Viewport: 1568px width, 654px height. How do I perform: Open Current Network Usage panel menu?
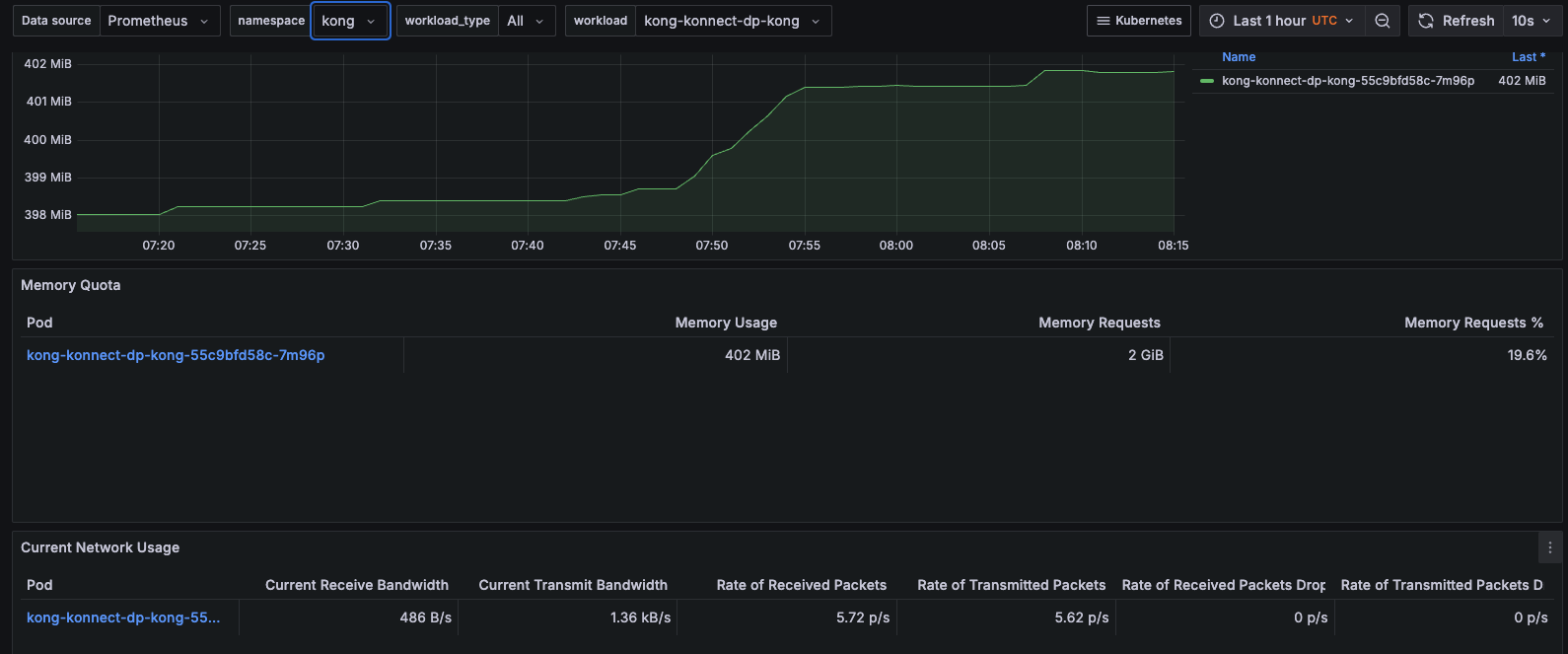(x=1549, y=547)
